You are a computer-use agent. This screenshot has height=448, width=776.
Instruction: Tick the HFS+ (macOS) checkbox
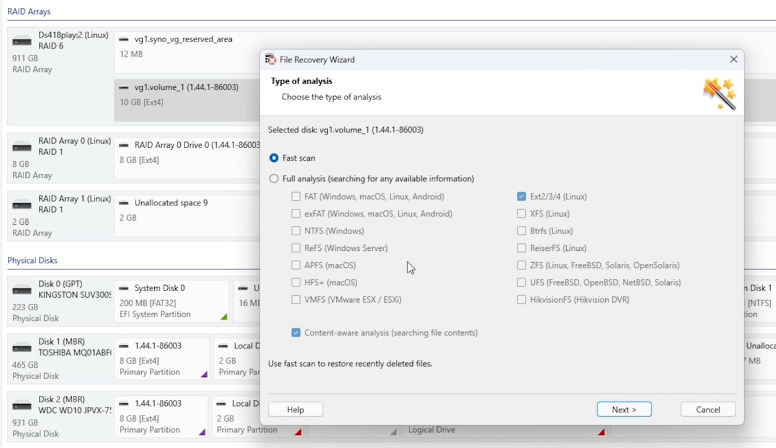[x=296, y=283]
